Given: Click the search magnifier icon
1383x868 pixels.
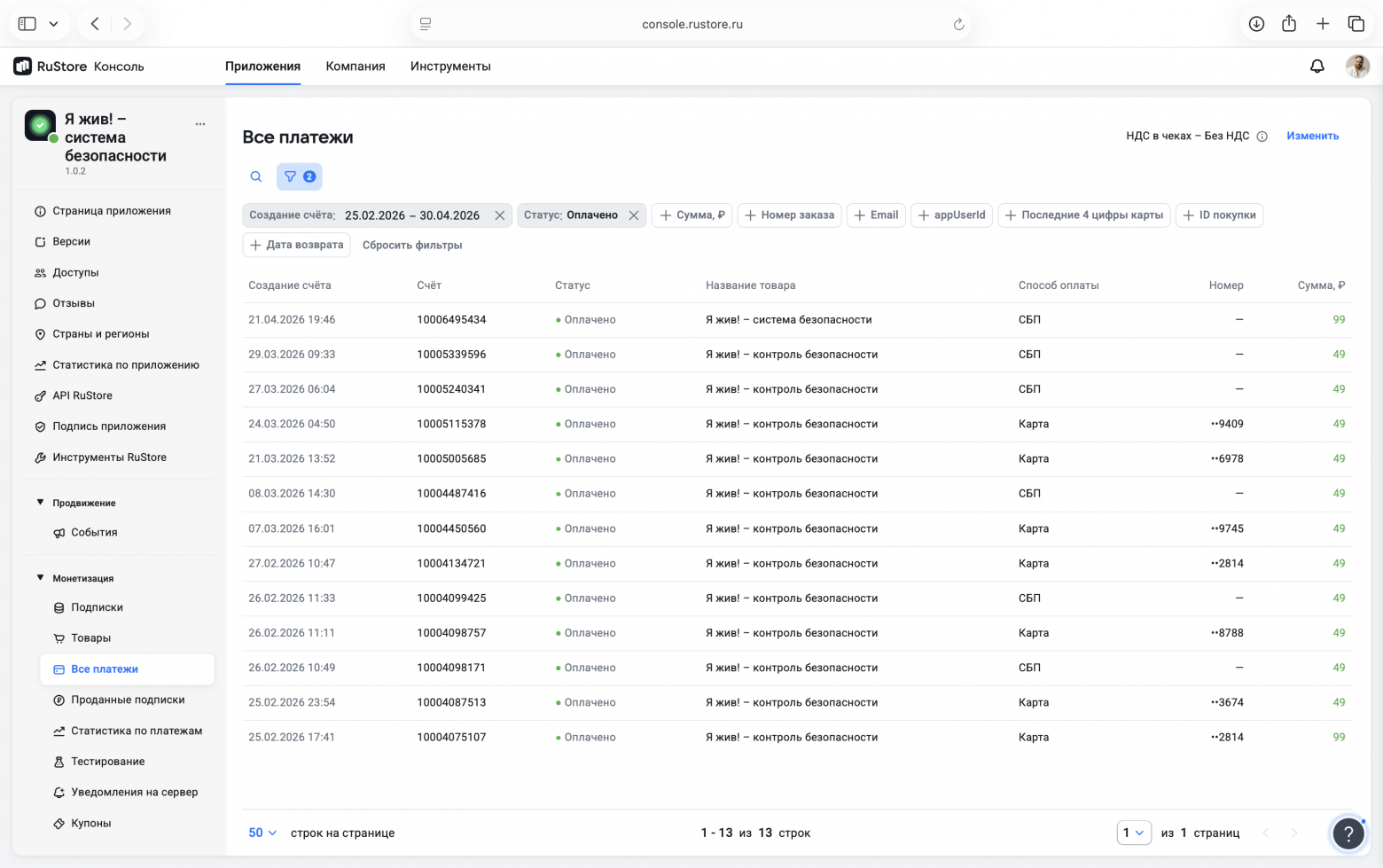Looking at the screenshot, I should 256,177.
